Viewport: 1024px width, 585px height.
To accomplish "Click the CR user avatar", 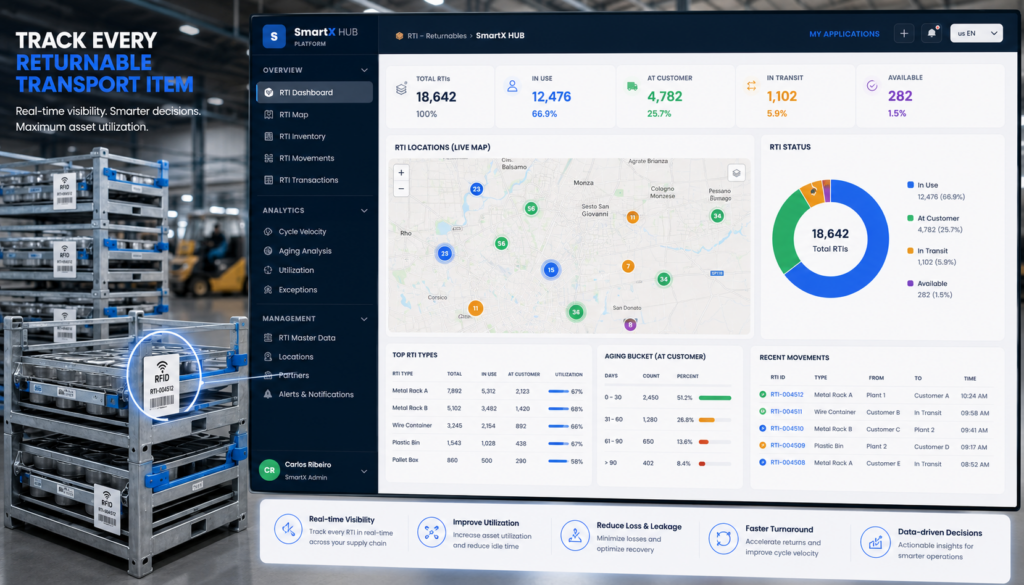I will coord(269,470).
